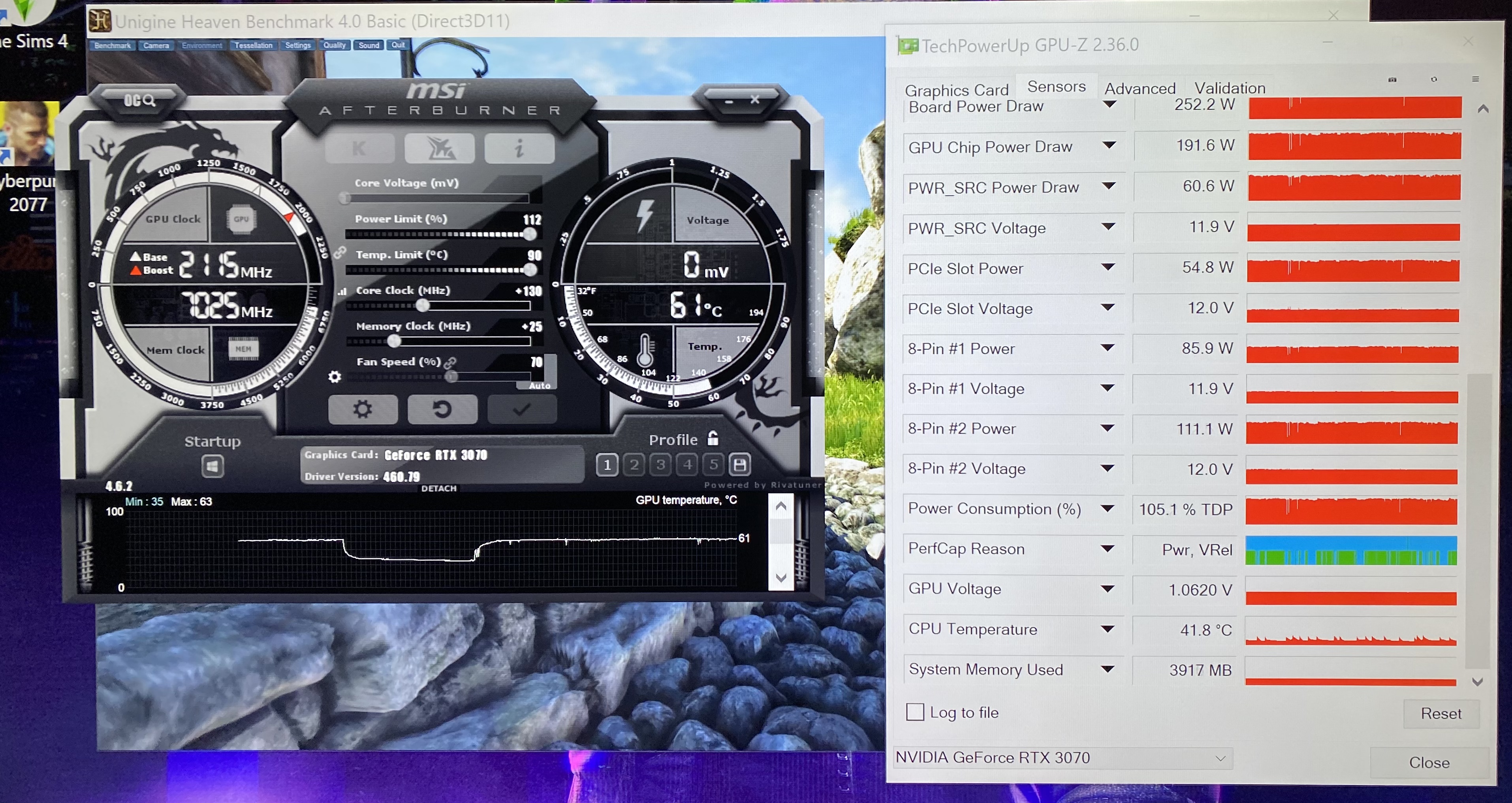This screenshot has height=803, width=1512.
Task: Expand GPU Voltage dropdown
Action: [1108, 589]
